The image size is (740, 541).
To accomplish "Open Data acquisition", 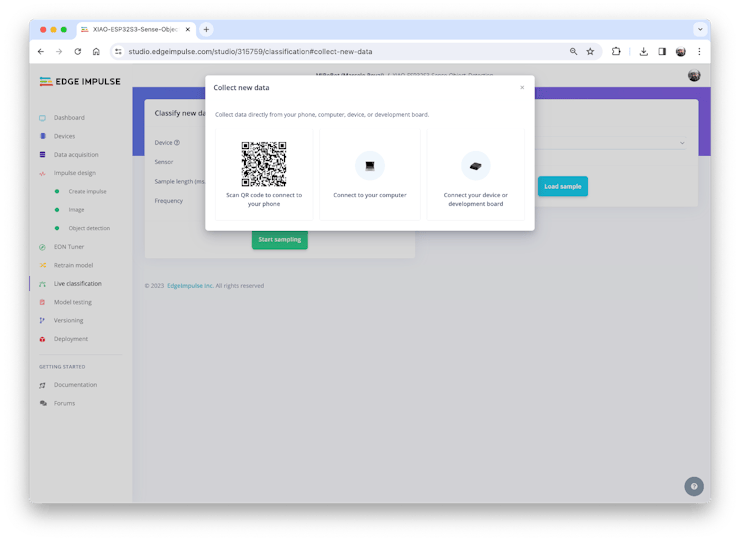I will tap(76, 154).
